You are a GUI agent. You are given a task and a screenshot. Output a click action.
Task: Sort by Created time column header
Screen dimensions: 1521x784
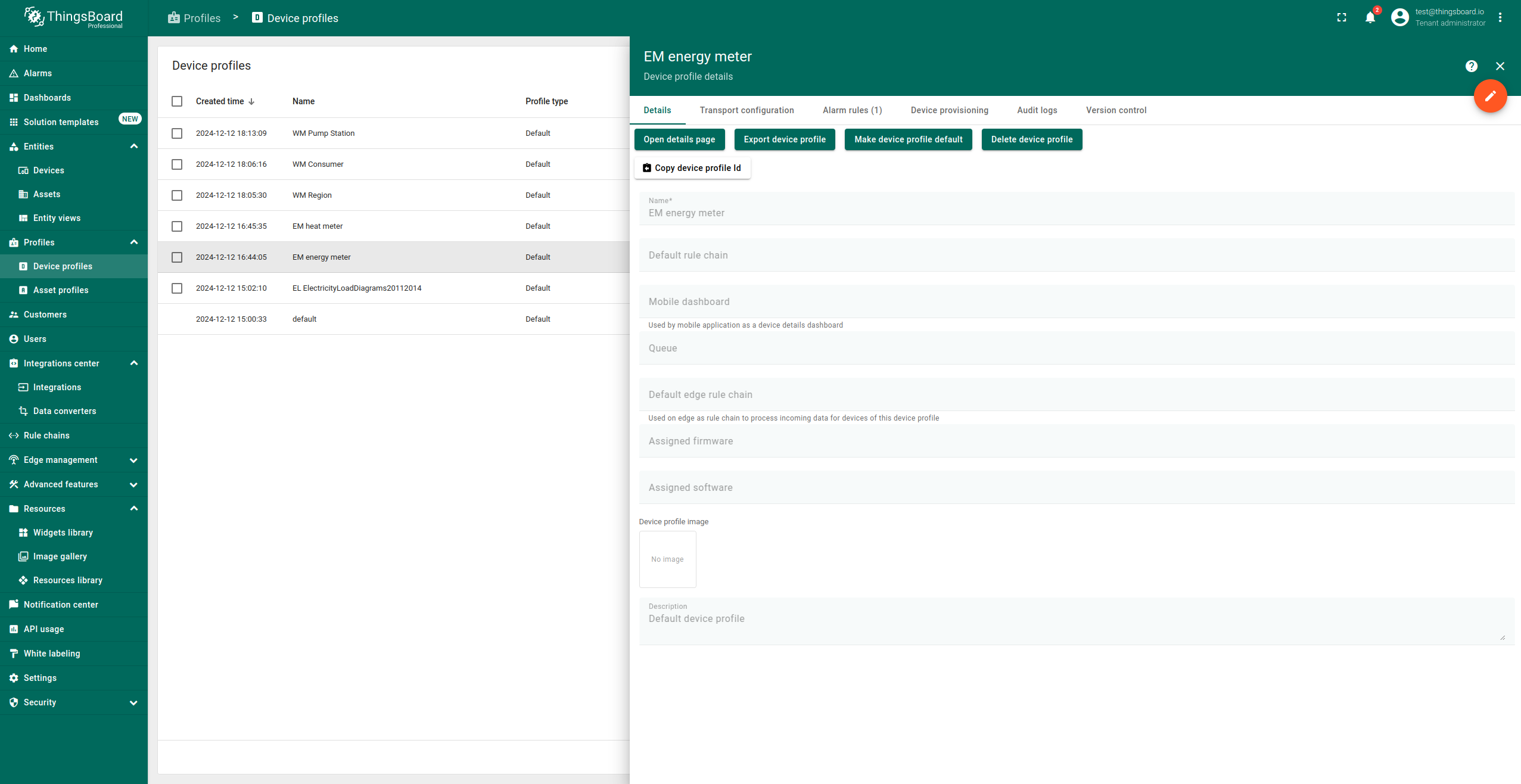pyautogui.click(x=220, y=101)
